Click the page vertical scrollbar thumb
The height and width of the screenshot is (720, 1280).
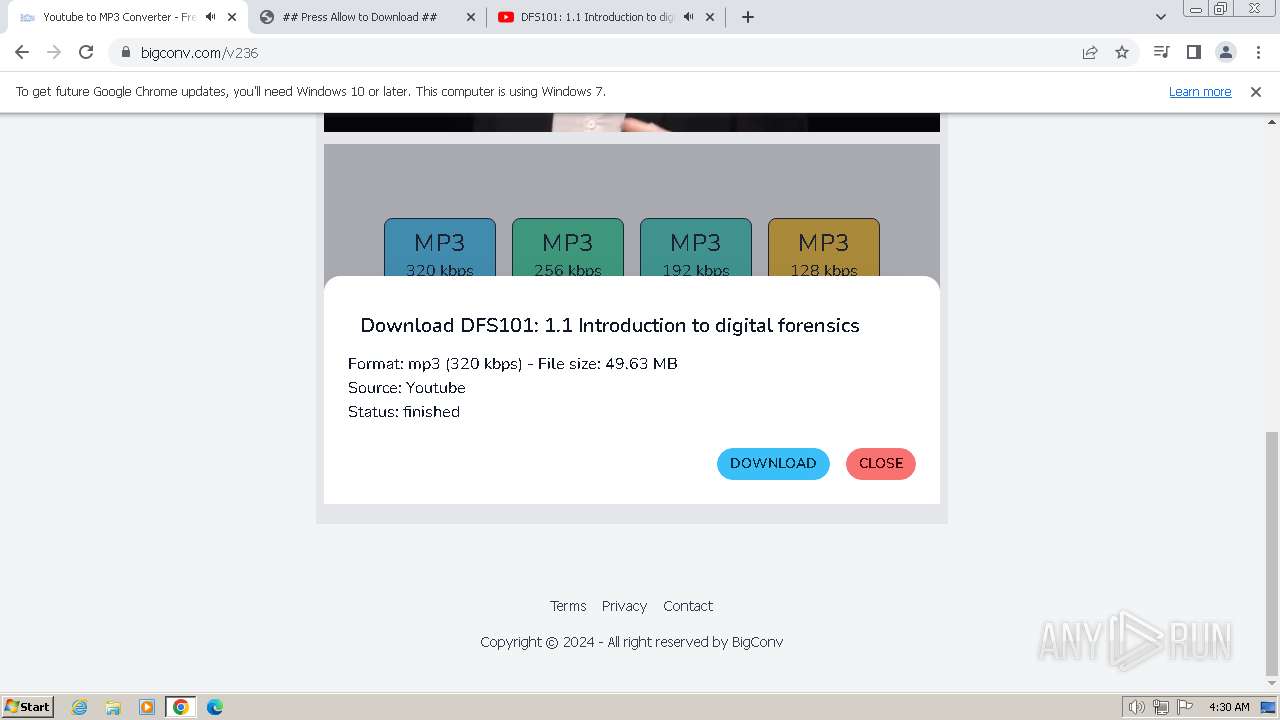[1272, 553]
